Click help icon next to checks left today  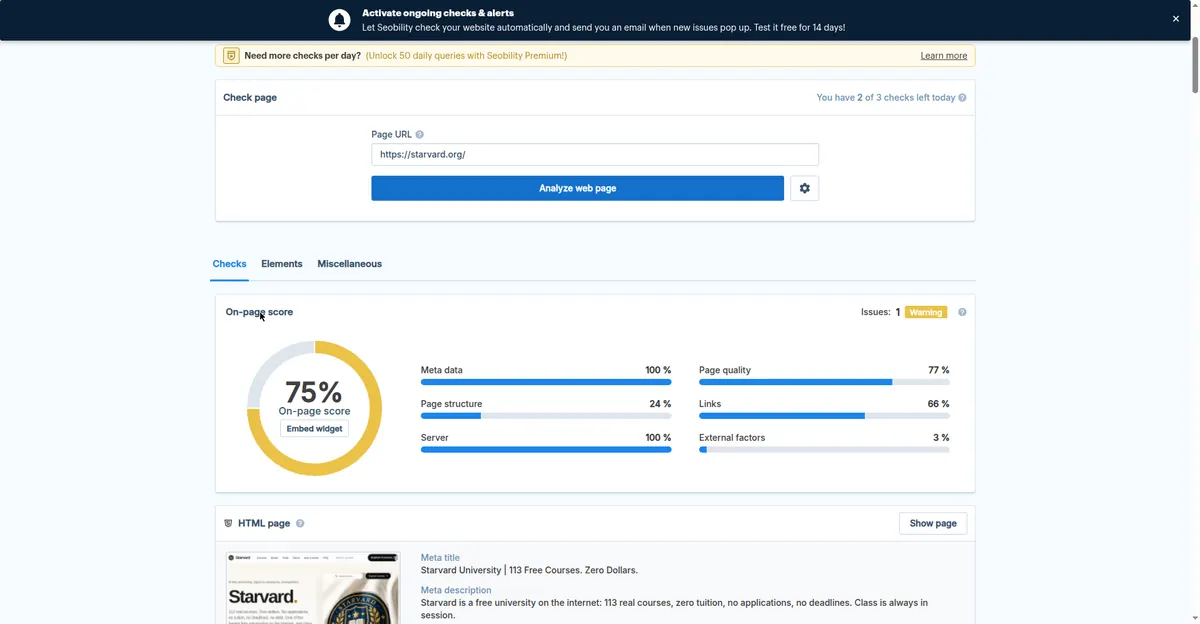pos(962,98)
